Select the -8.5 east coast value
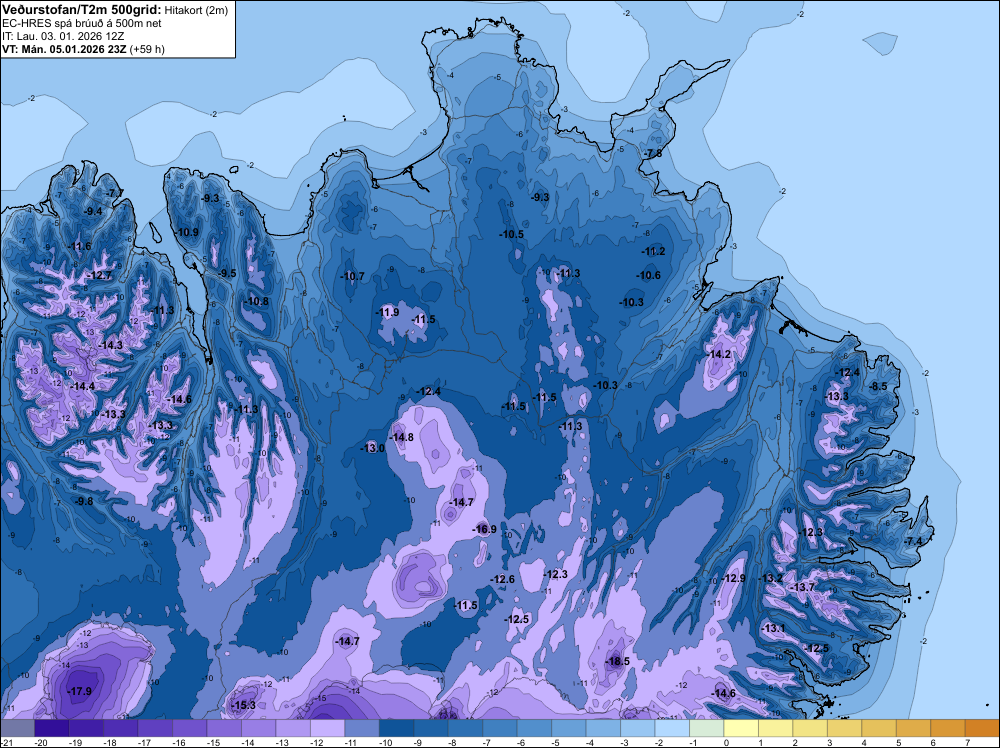 pos(878,386)
